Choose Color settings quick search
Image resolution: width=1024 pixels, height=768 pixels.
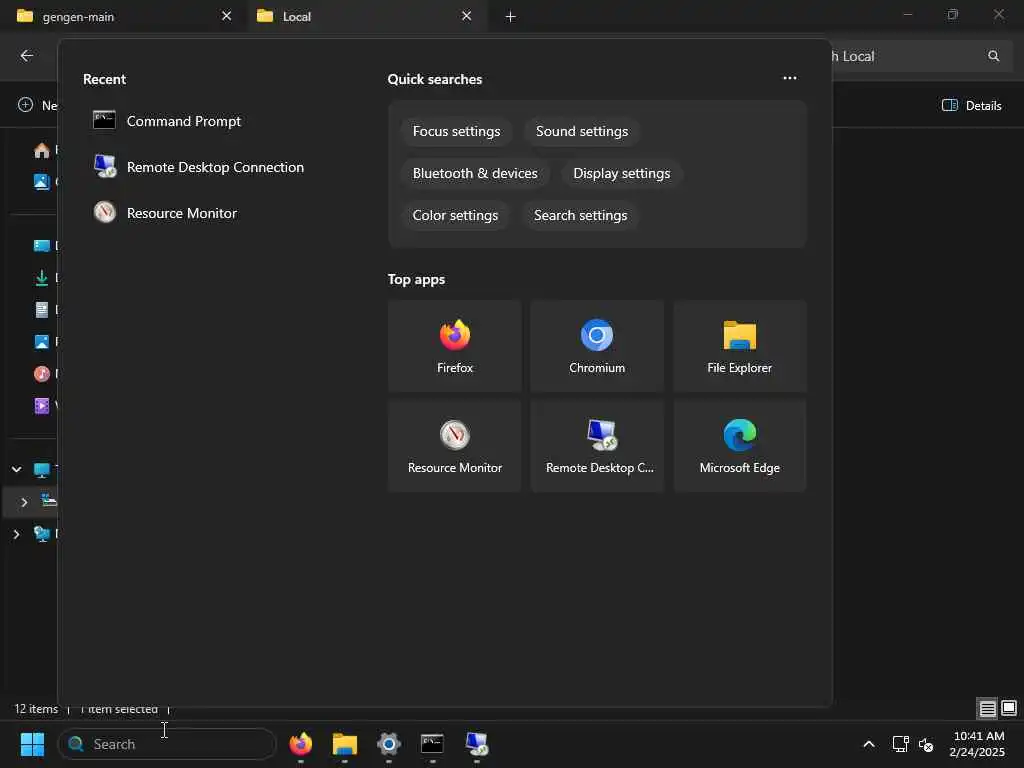pyautogui.click(x=455, y=215)
